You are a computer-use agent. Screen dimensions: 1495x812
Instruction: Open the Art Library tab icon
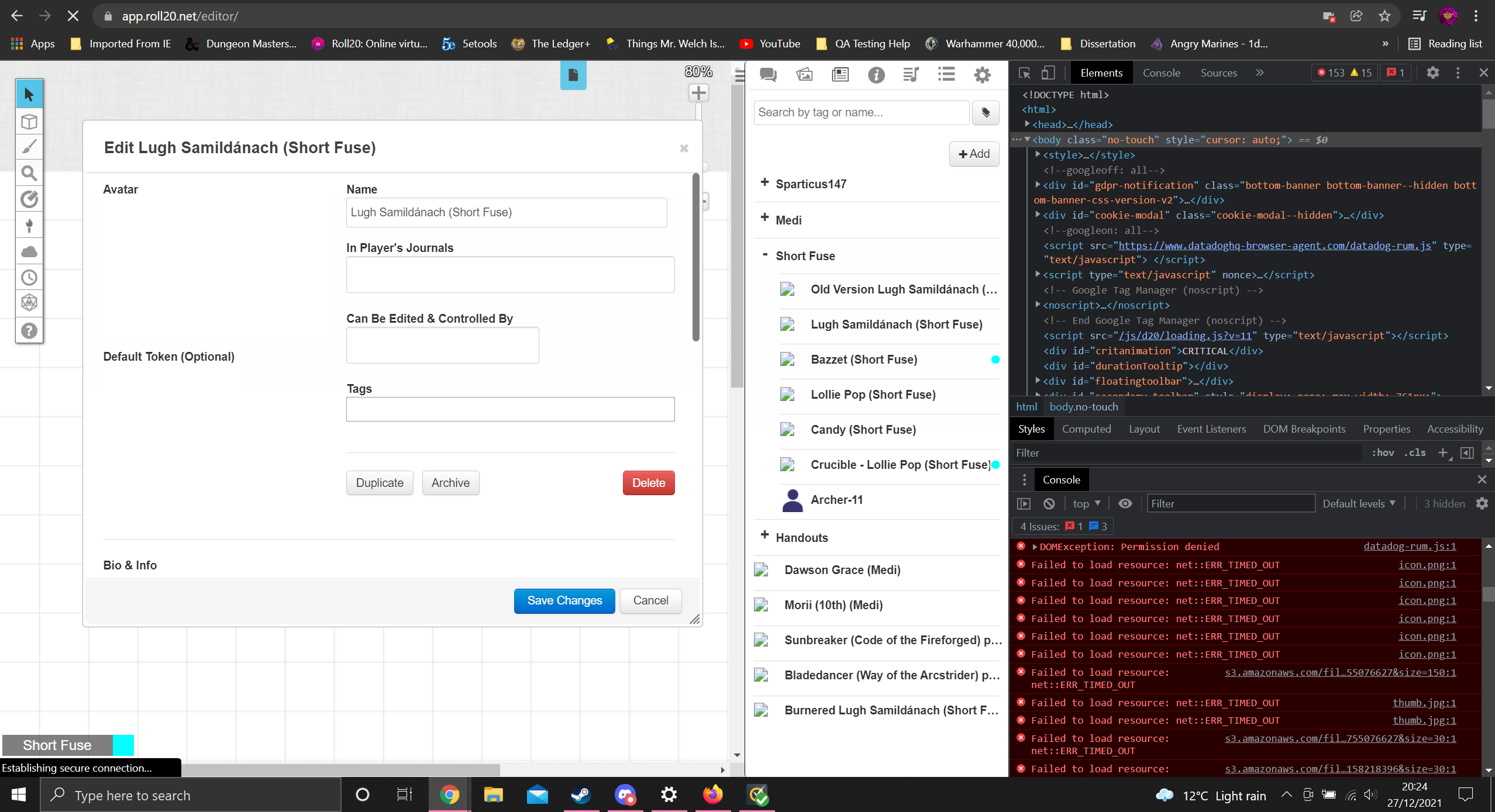click(804, 74)
